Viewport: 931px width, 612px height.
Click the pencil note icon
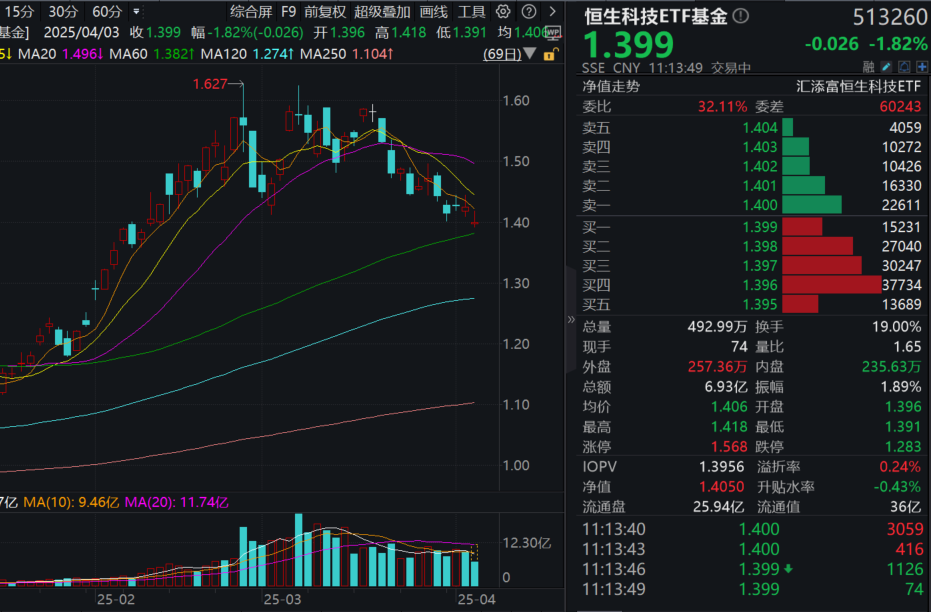click(x=886, y=66)
